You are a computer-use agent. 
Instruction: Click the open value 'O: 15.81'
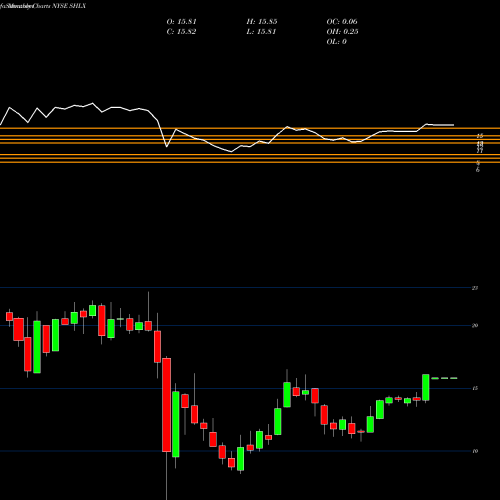181,22
